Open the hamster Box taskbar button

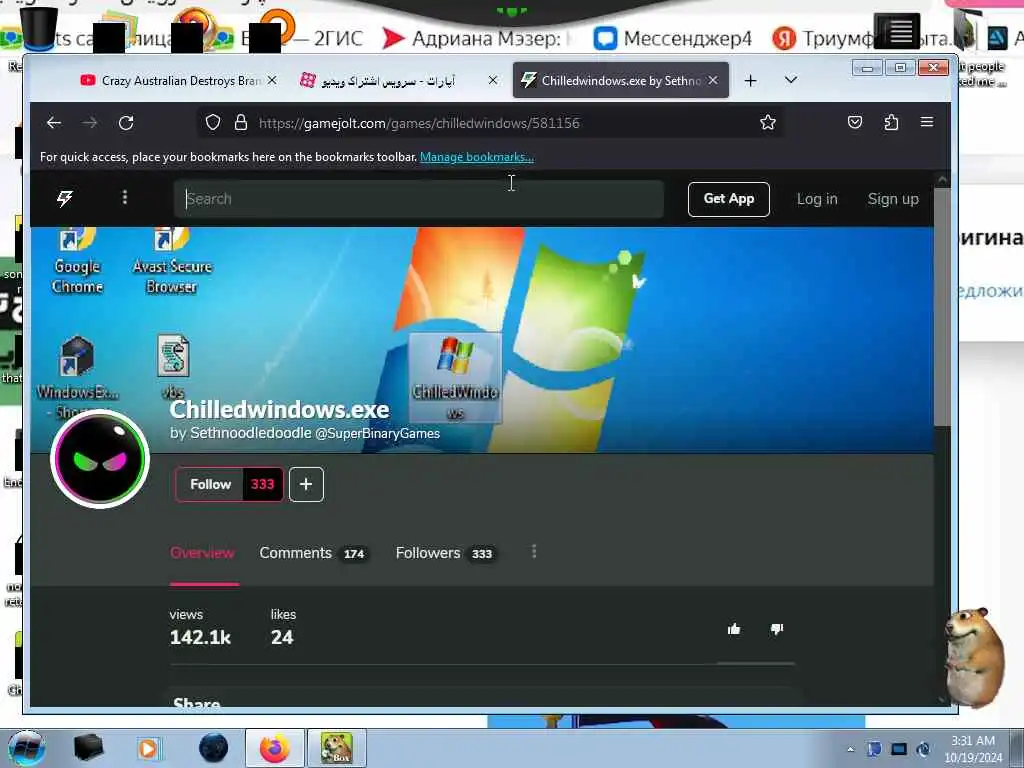(336, 748)
